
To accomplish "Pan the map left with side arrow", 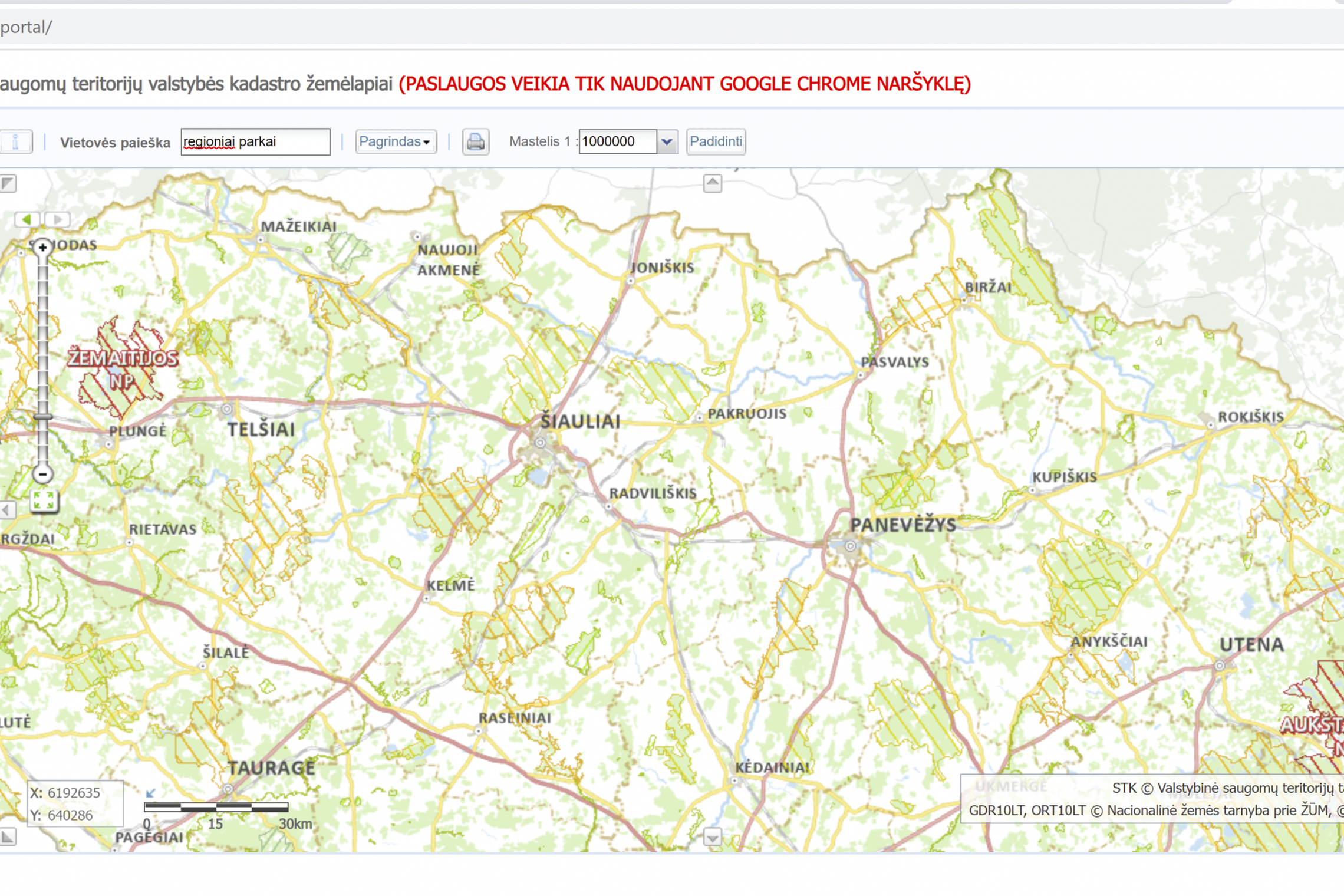I will point(8,510).
